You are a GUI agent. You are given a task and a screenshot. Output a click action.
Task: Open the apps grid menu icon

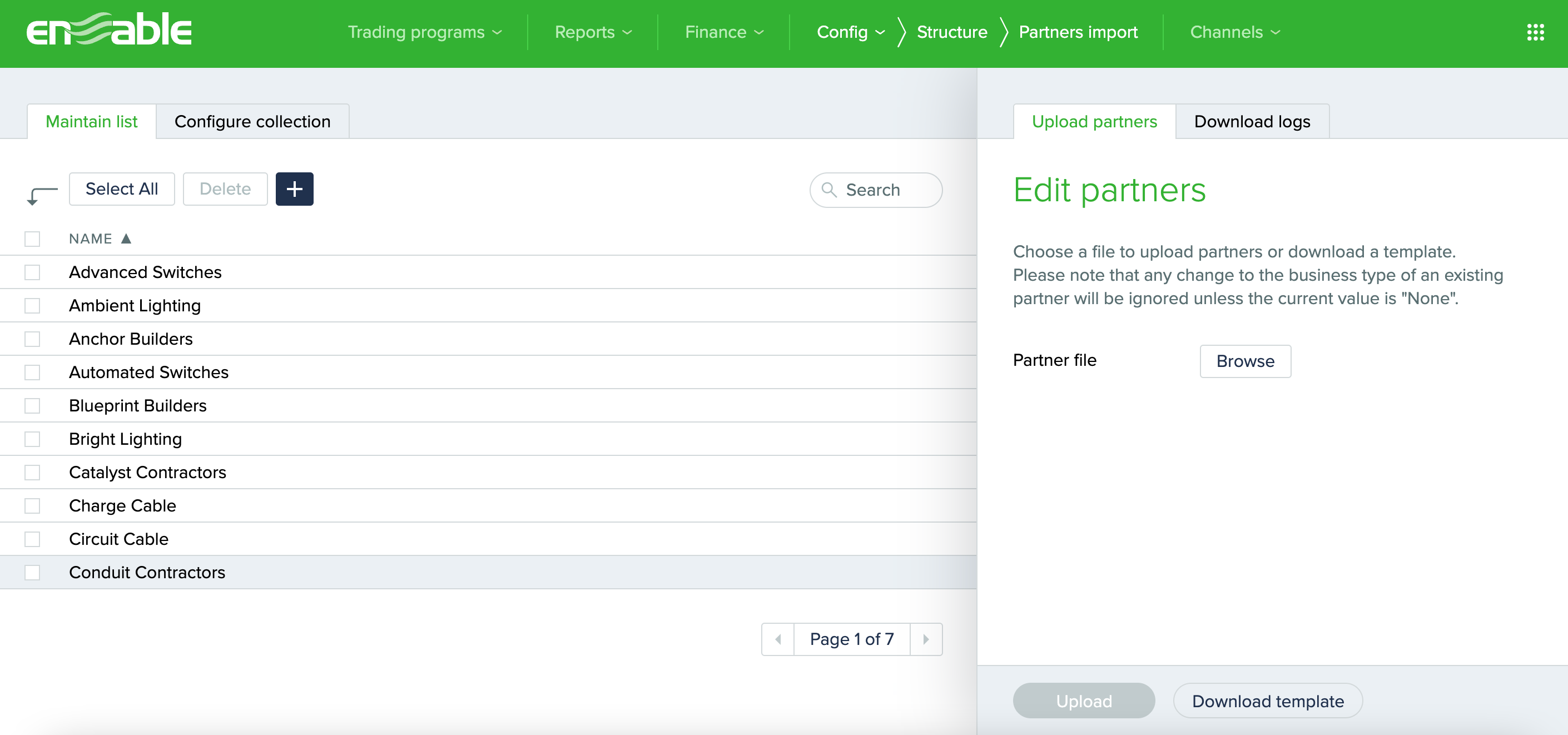(1535, 32)
